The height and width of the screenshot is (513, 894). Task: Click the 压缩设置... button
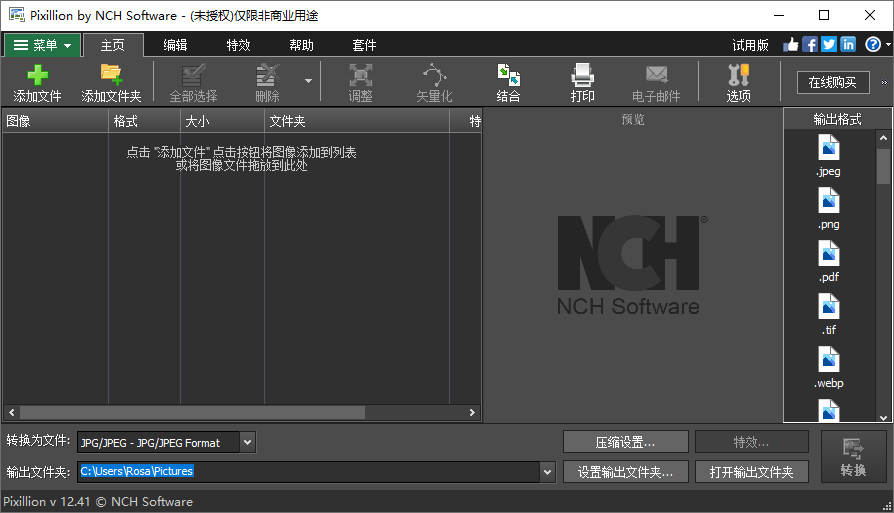point(625,442)
